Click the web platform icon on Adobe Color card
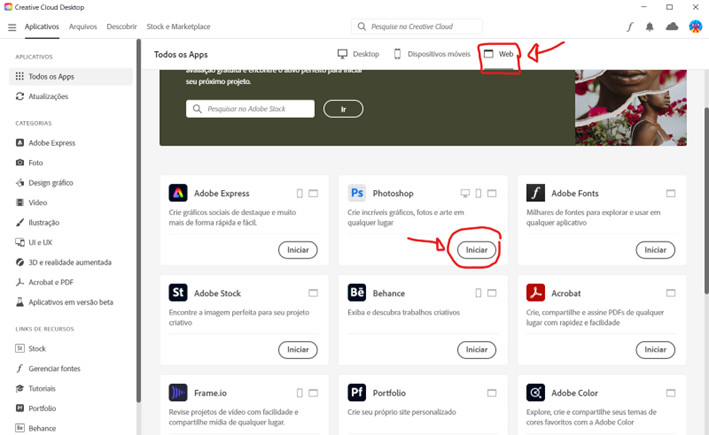 [671, 393]
